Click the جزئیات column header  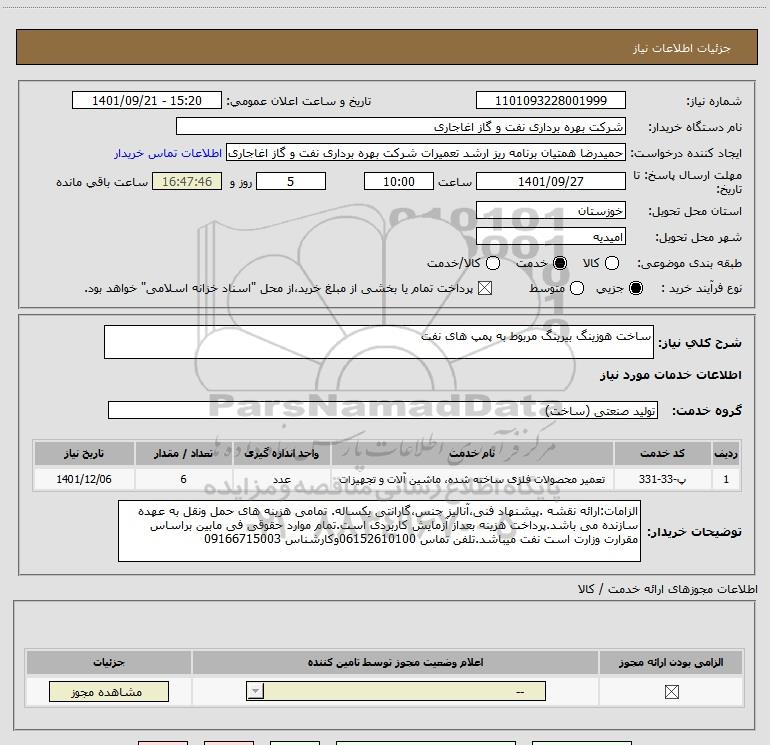pos(109,662)
